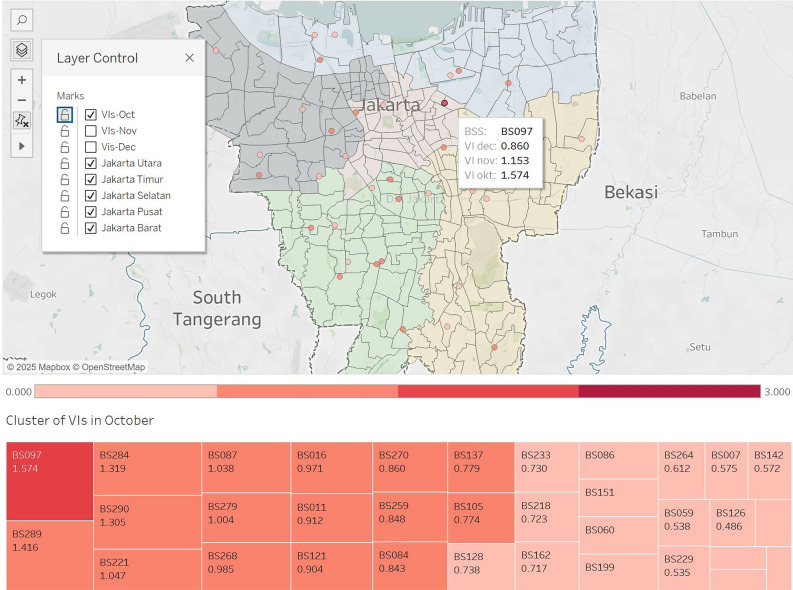This screenshot has height=590, width=793.
Task: Open the Mapbox attribution link
Action: pyautogui.click(x=38, y=367)
